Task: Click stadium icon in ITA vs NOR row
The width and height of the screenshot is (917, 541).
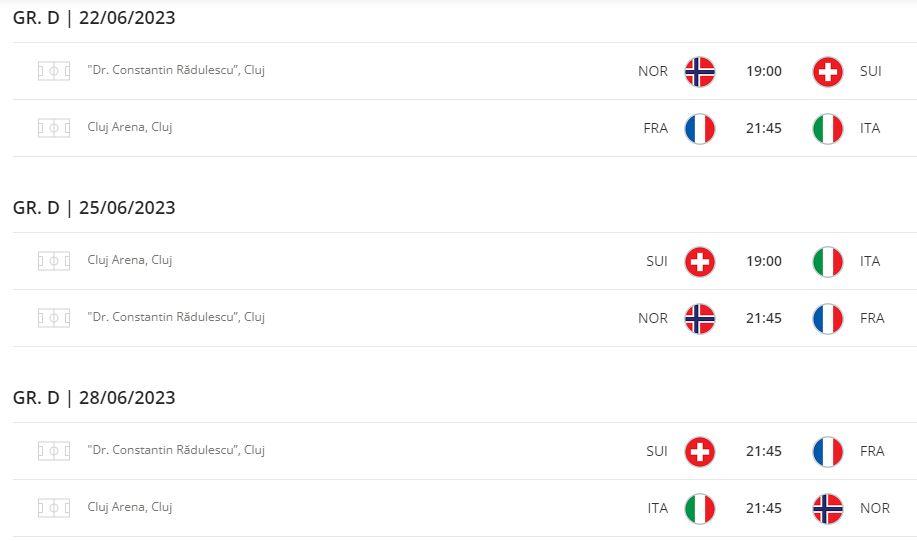Action: click(x=54, y=508)
